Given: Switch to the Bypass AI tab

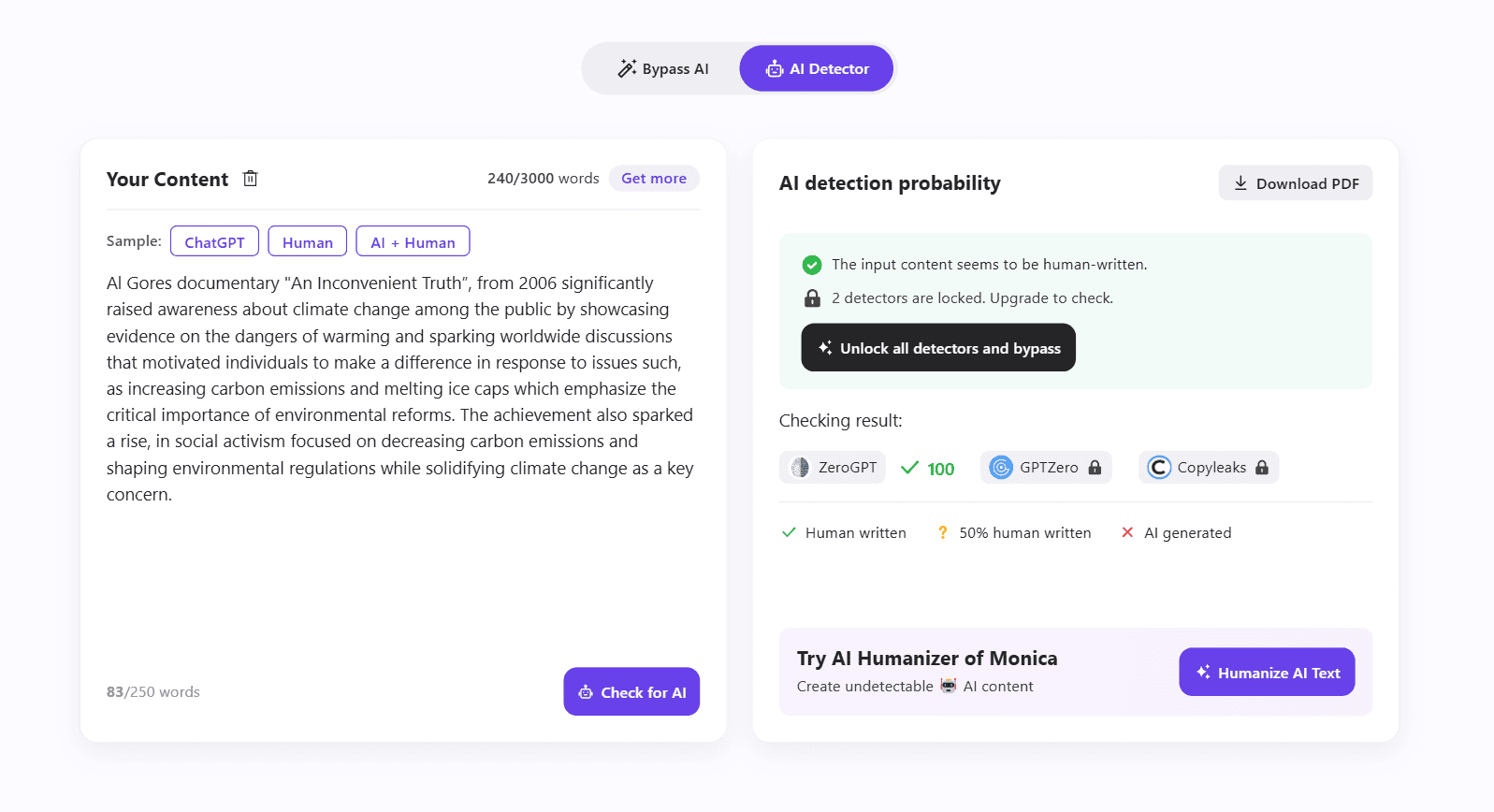Looking at the screenshot, I should (x=663, y=69).
